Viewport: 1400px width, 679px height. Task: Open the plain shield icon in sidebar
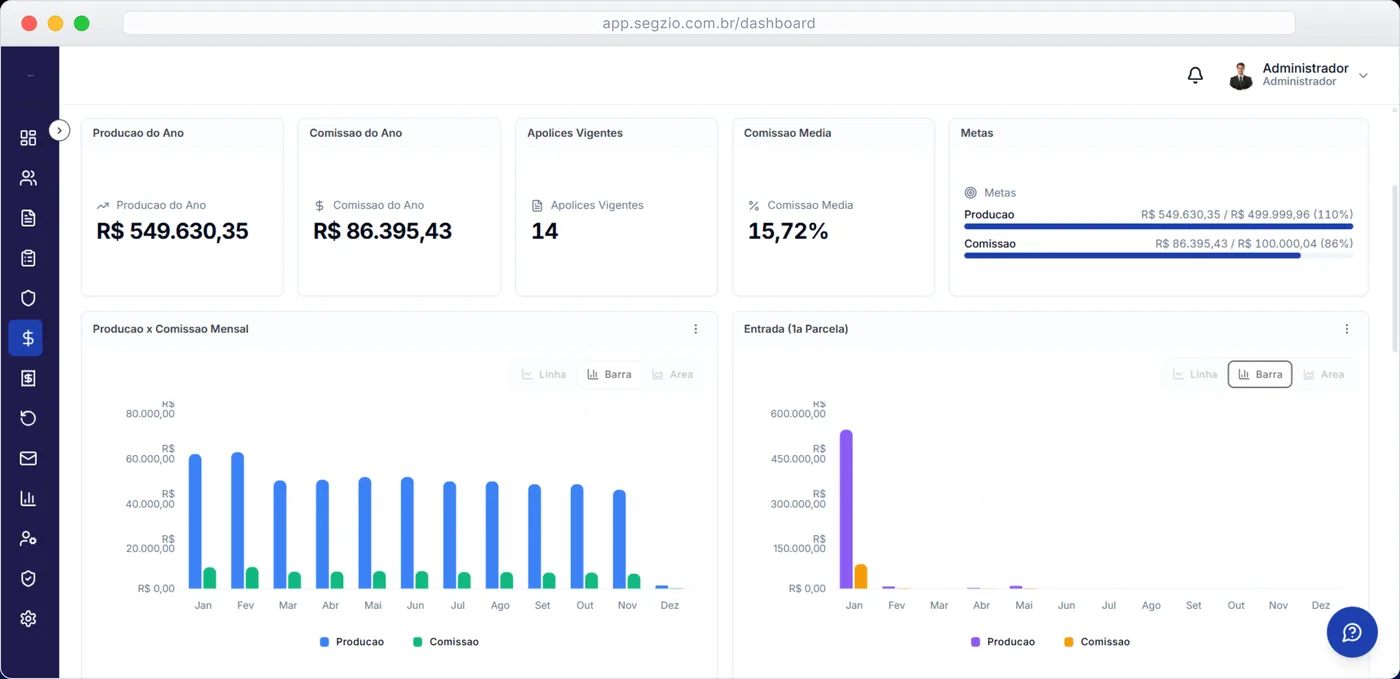[28, 298]
